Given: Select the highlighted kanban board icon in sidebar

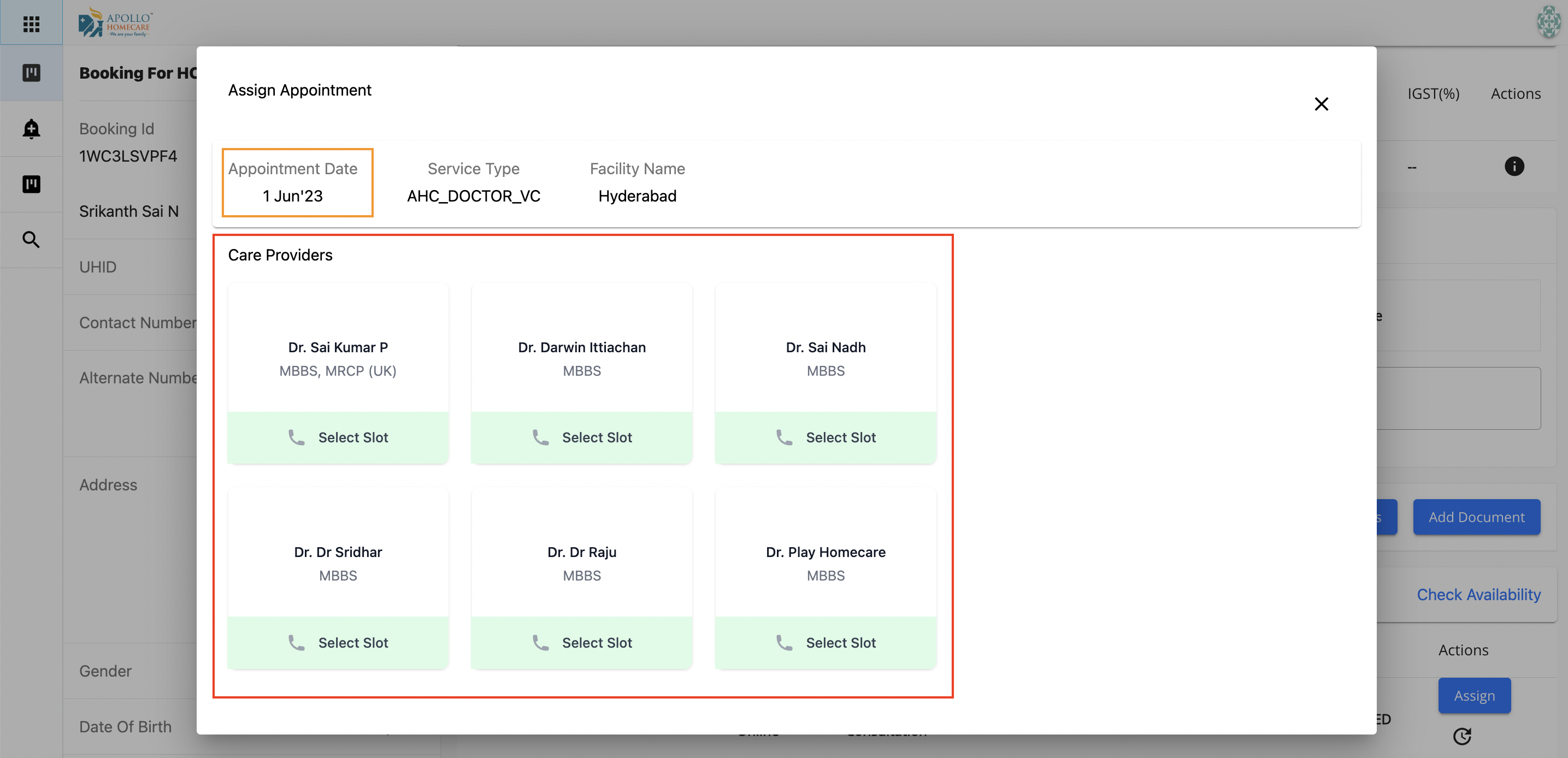Looking at the screenshot, I should [x=31, y=73].
